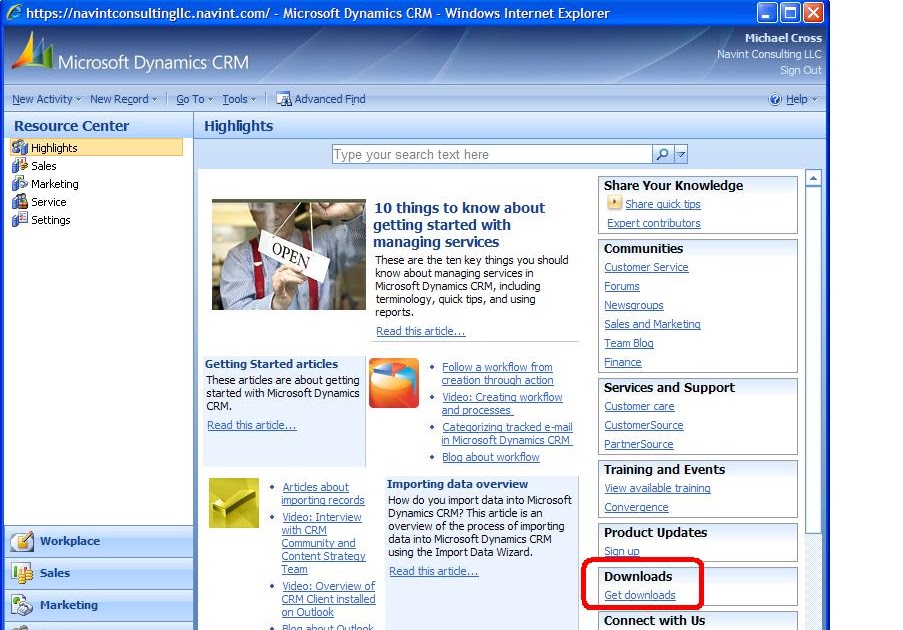The image size is (903, 630).
Task: Open Customer Service community link
Action: pos(646,267)
